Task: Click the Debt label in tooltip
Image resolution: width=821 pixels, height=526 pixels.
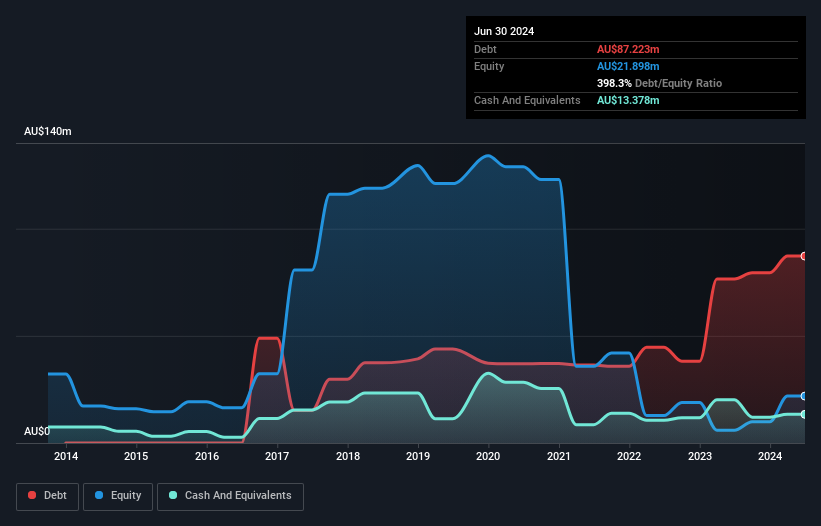Action: pyautogui.click(x=485, y=49)
